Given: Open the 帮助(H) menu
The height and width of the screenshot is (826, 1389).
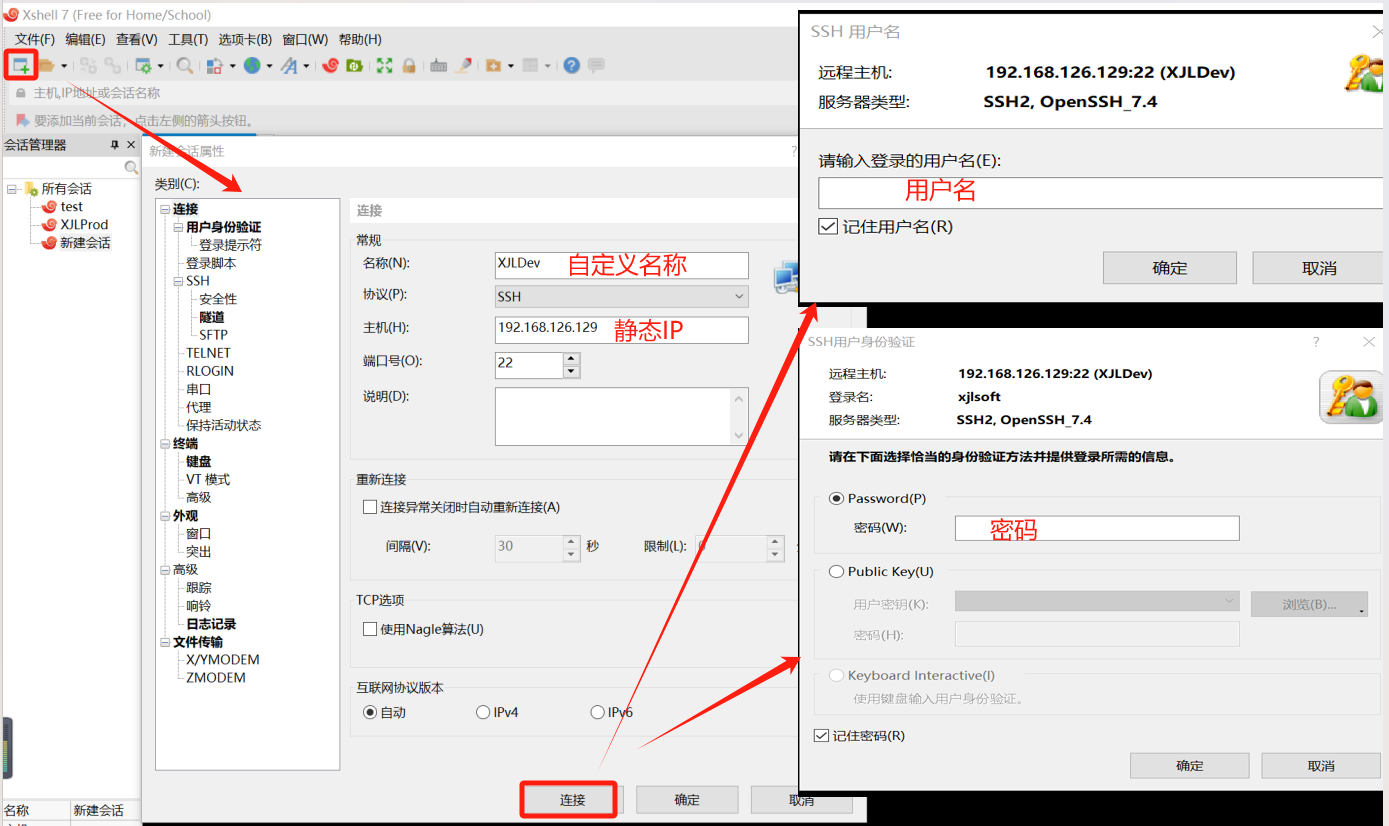Looking at the screenshot, I should point(360,40).
